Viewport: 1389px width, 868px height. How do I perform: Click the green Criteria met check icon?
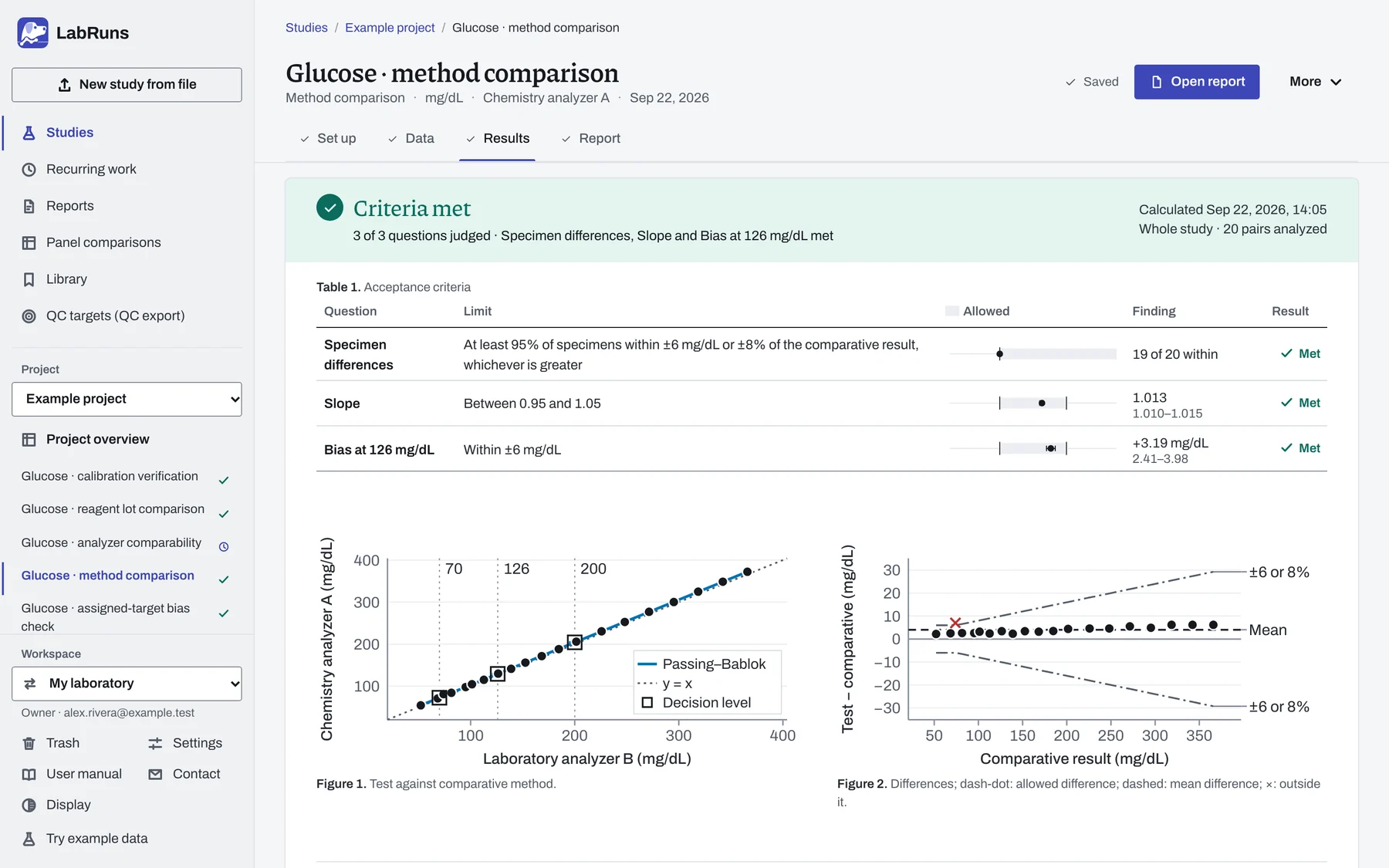(x=330, y=208)
